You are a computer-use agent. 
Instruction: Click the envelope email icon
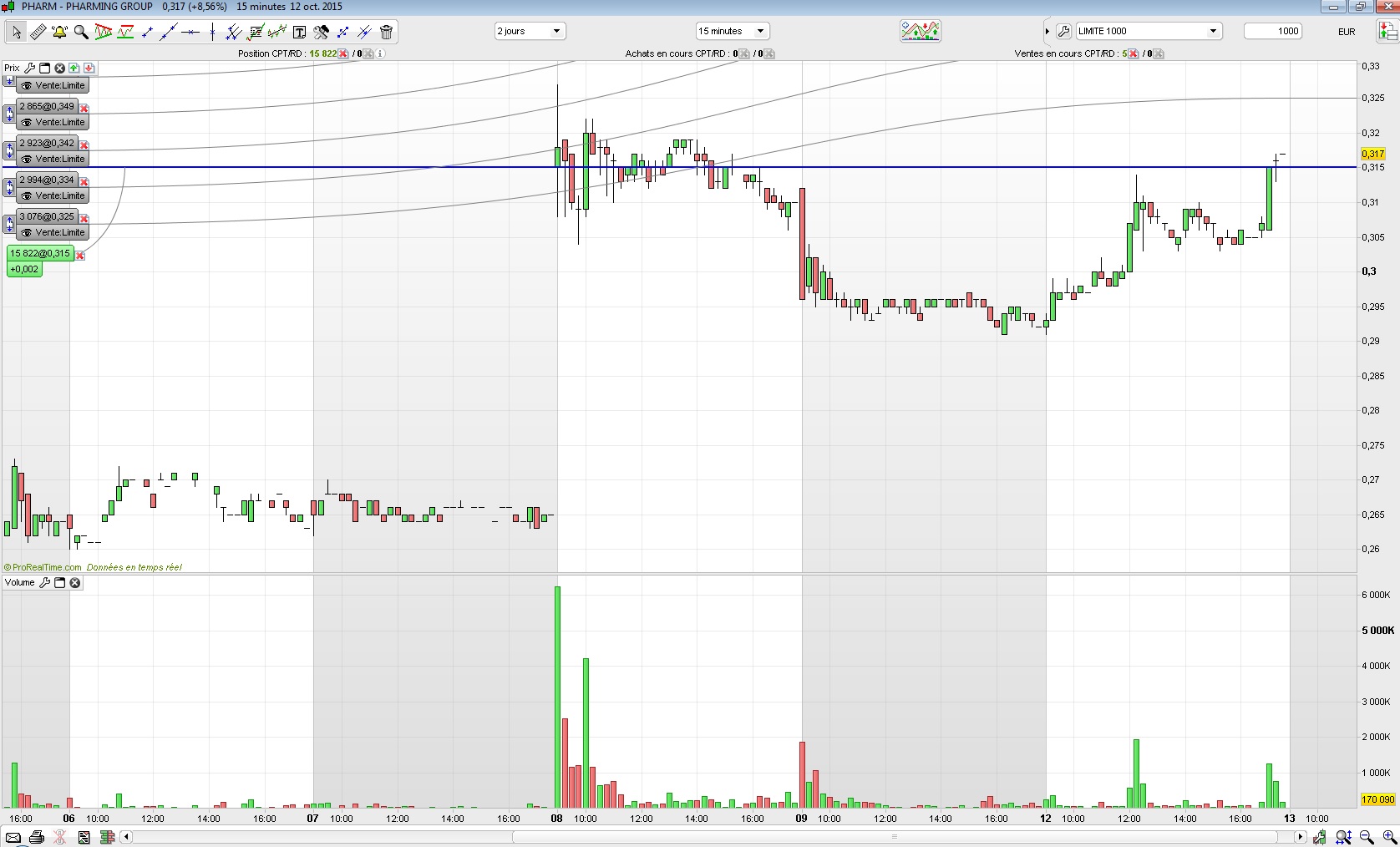pos(13,837)
